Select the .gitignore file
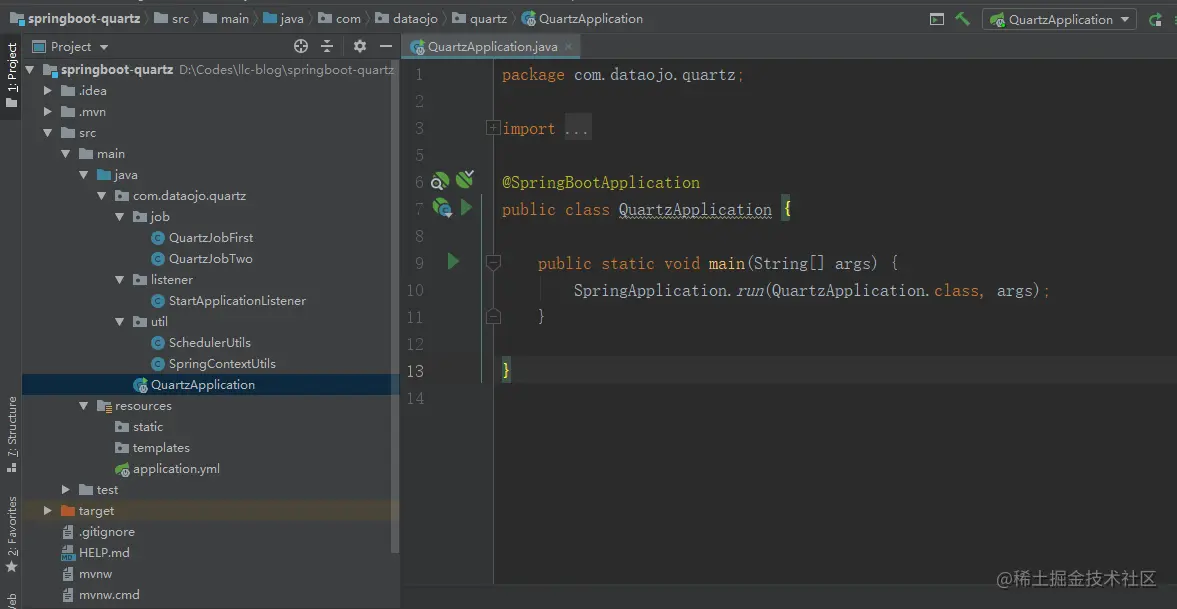Viewport: 1177px width, 609px height. point(107,532)
